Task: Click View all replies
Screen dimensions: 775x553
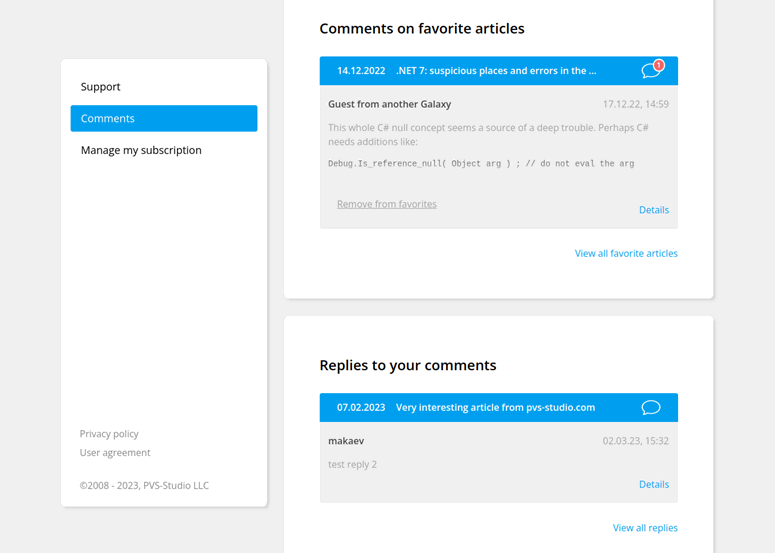Action: [x=645, y=528]
